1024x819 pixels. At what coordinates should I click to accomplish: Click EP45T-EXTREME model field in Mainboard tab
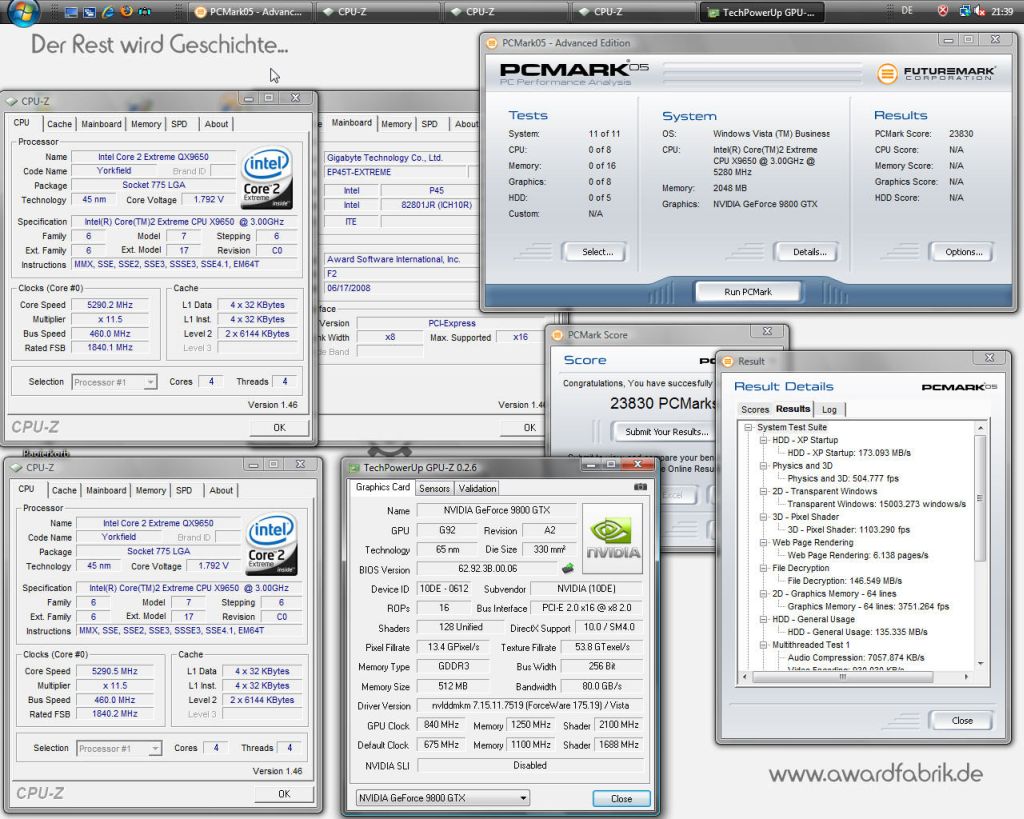pyautogui.click(x=396, y=172)
